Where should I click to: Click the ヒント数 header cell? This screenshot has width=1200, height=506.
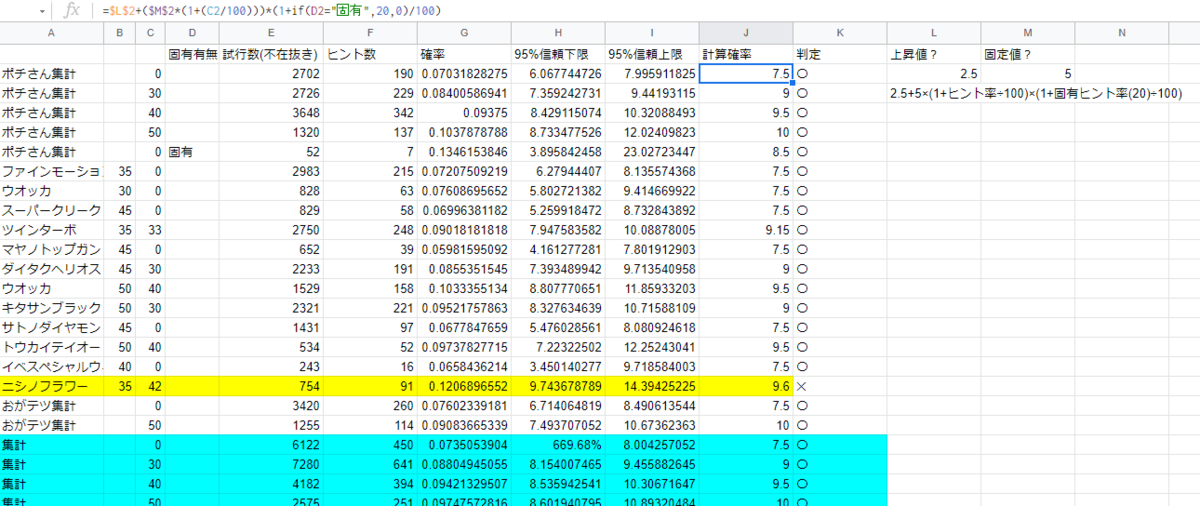[x=370, y=54]
